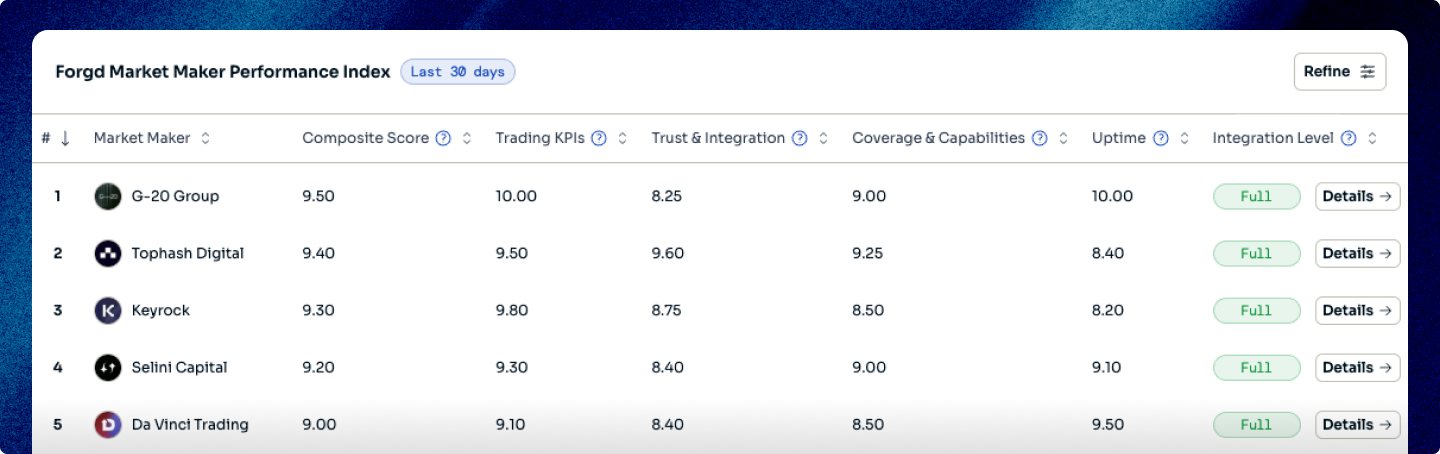The height and width of the screenshot is (454, 1440).
Task: Click the Integration Level column header
Action: (x=1273, y=139)
